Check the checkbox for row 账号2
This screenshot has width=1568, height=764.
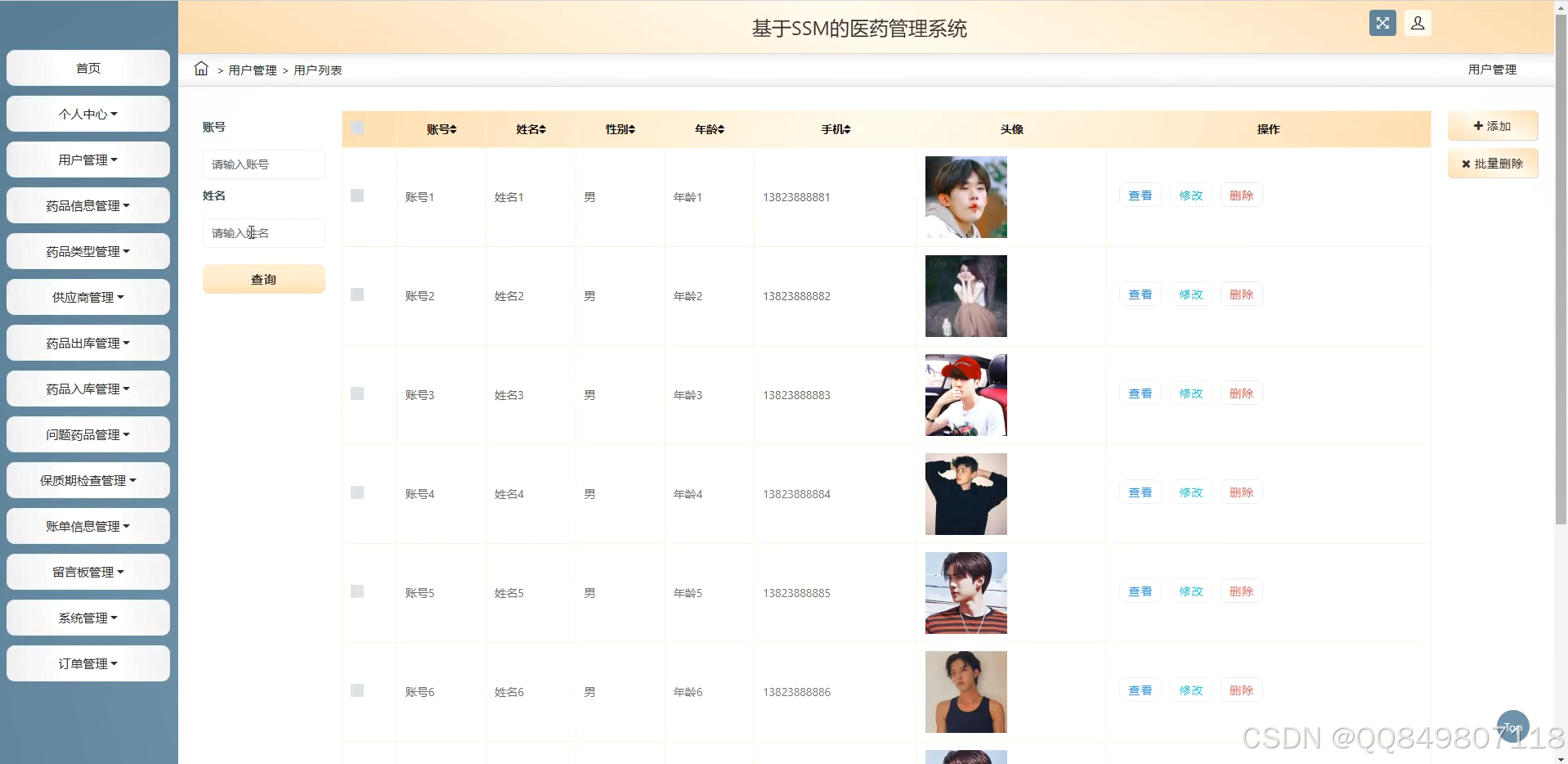(x=357, y=294)
